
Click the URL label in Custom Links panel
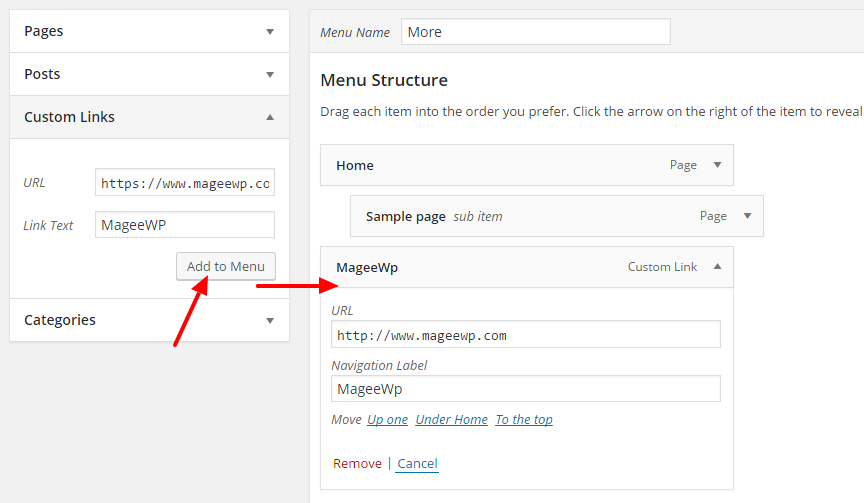pyautogui.click(x=34, y=183)
